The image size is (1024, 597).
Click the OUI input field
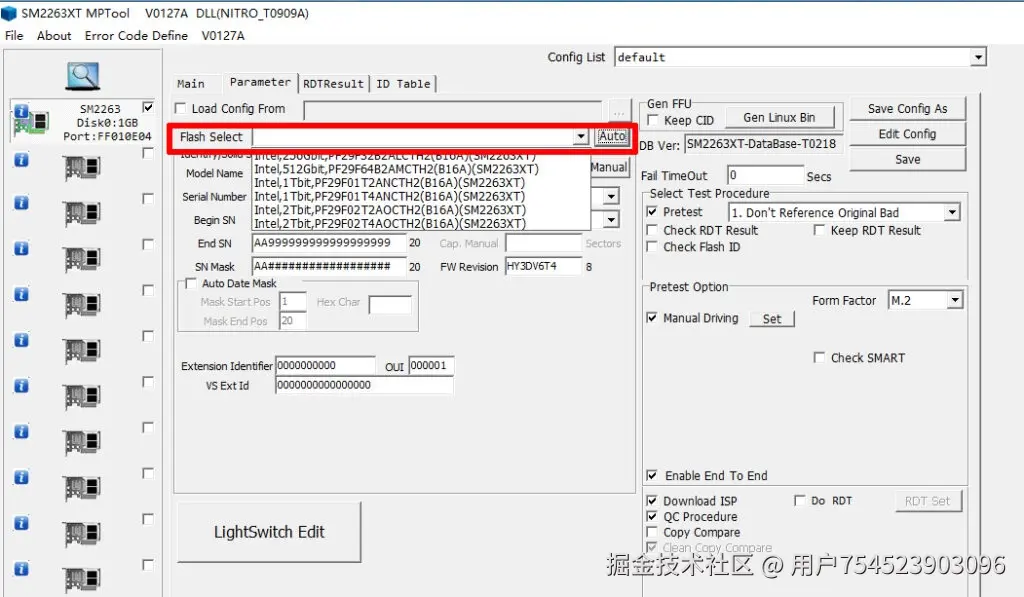point(431,366)
